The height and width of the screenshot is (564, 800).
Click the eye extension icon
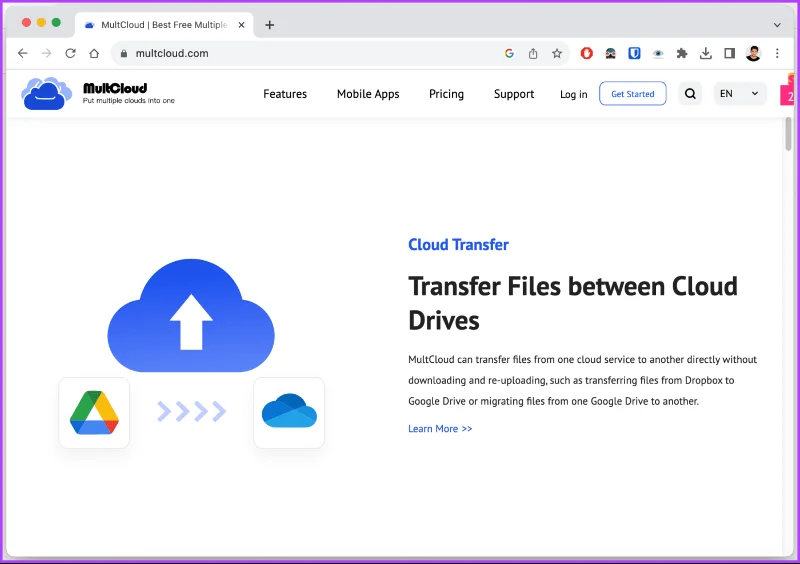coord(658,53)
